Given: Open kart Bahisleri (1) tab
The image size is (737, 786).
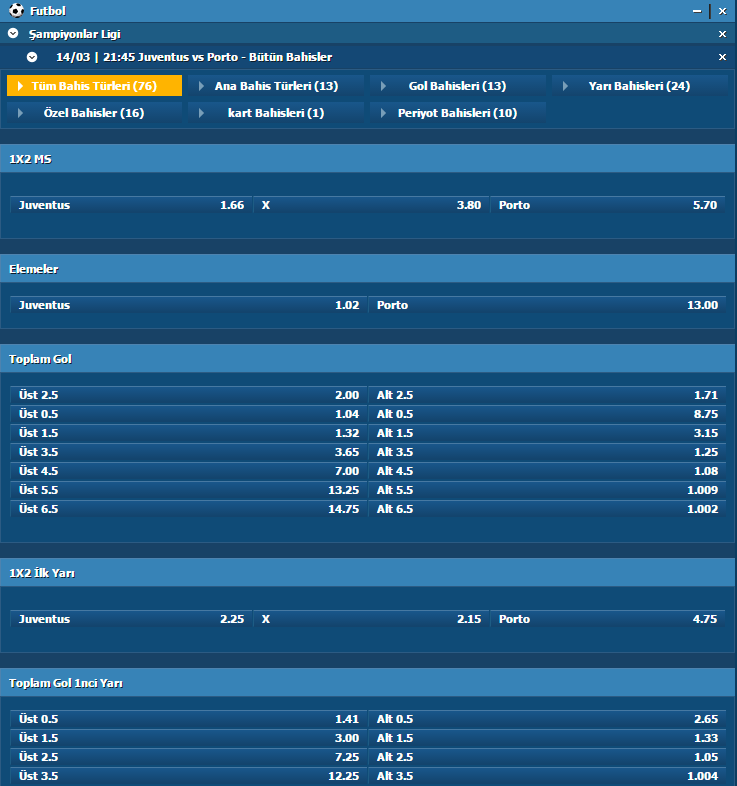Looking at the screenshot, I should tap(276, 113).
